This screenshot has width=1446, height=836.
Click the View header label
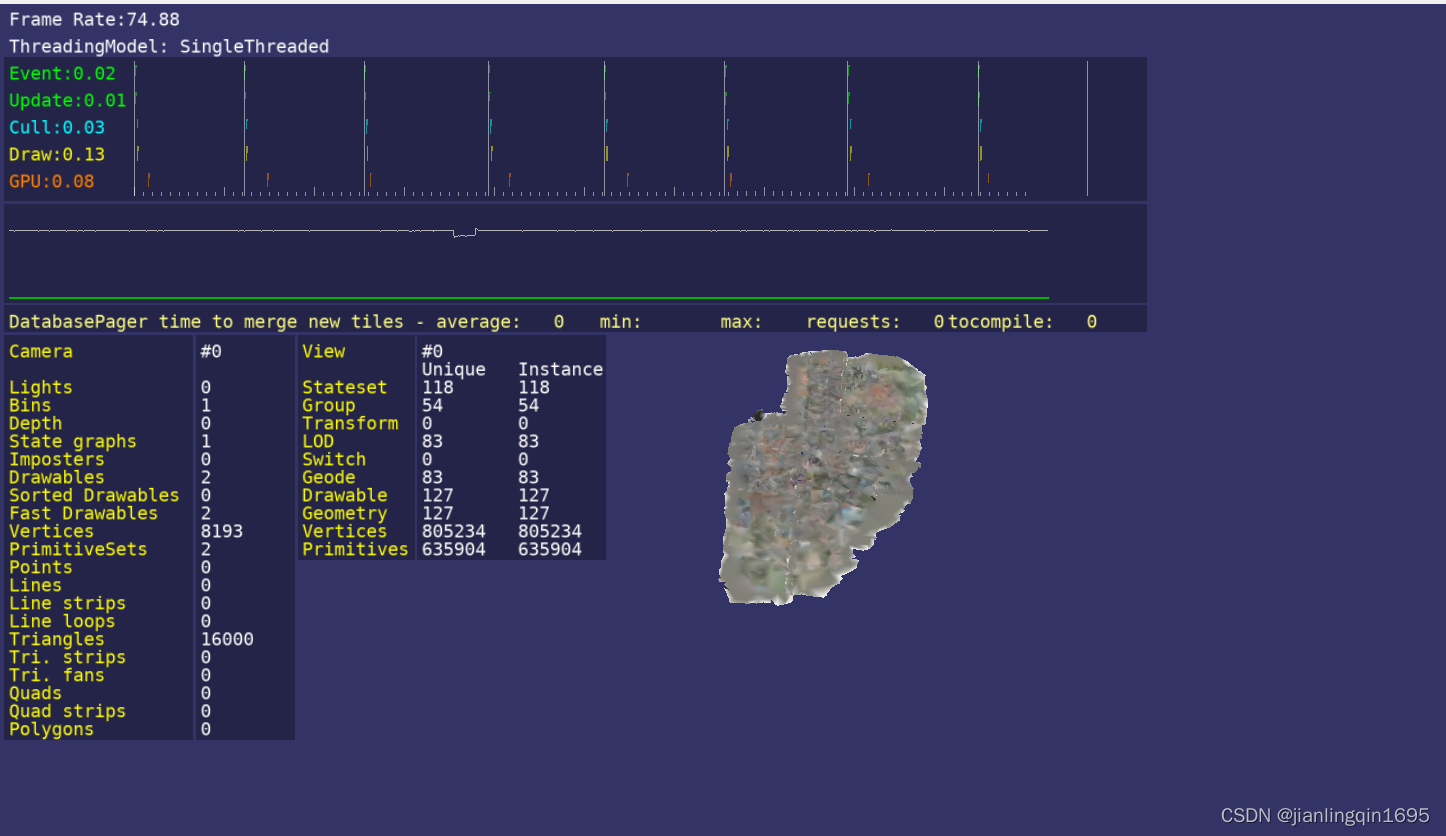324,351
